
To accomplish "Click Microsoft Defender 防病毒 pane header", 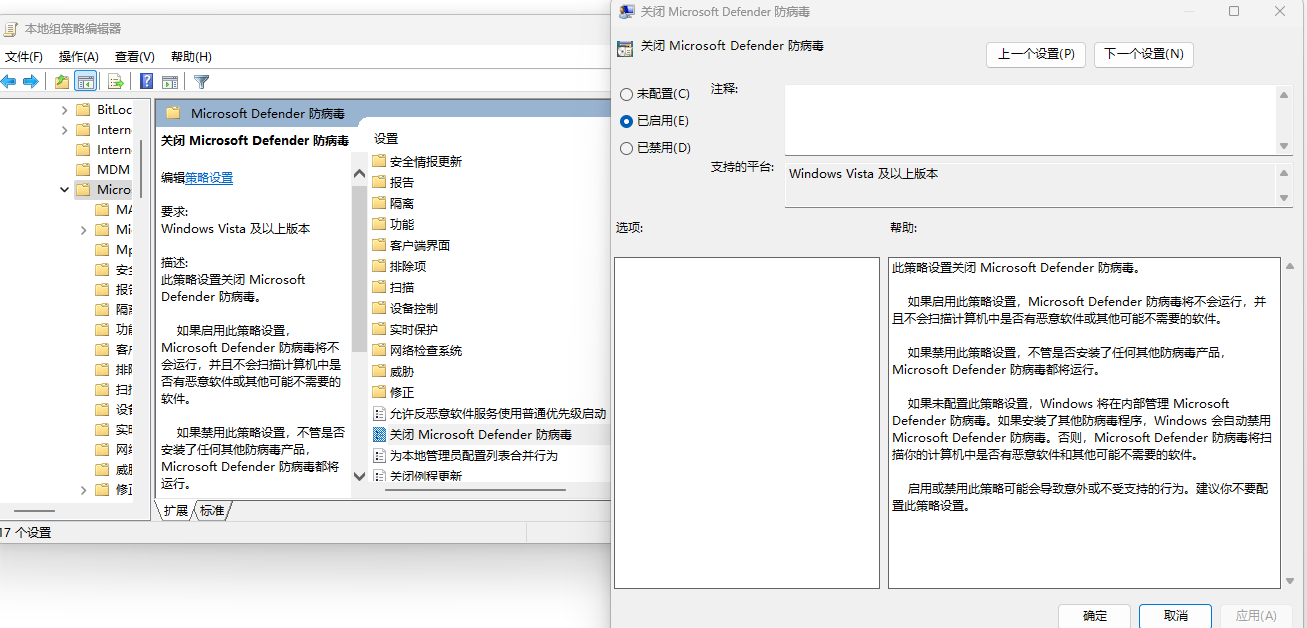I will [270, 113].
